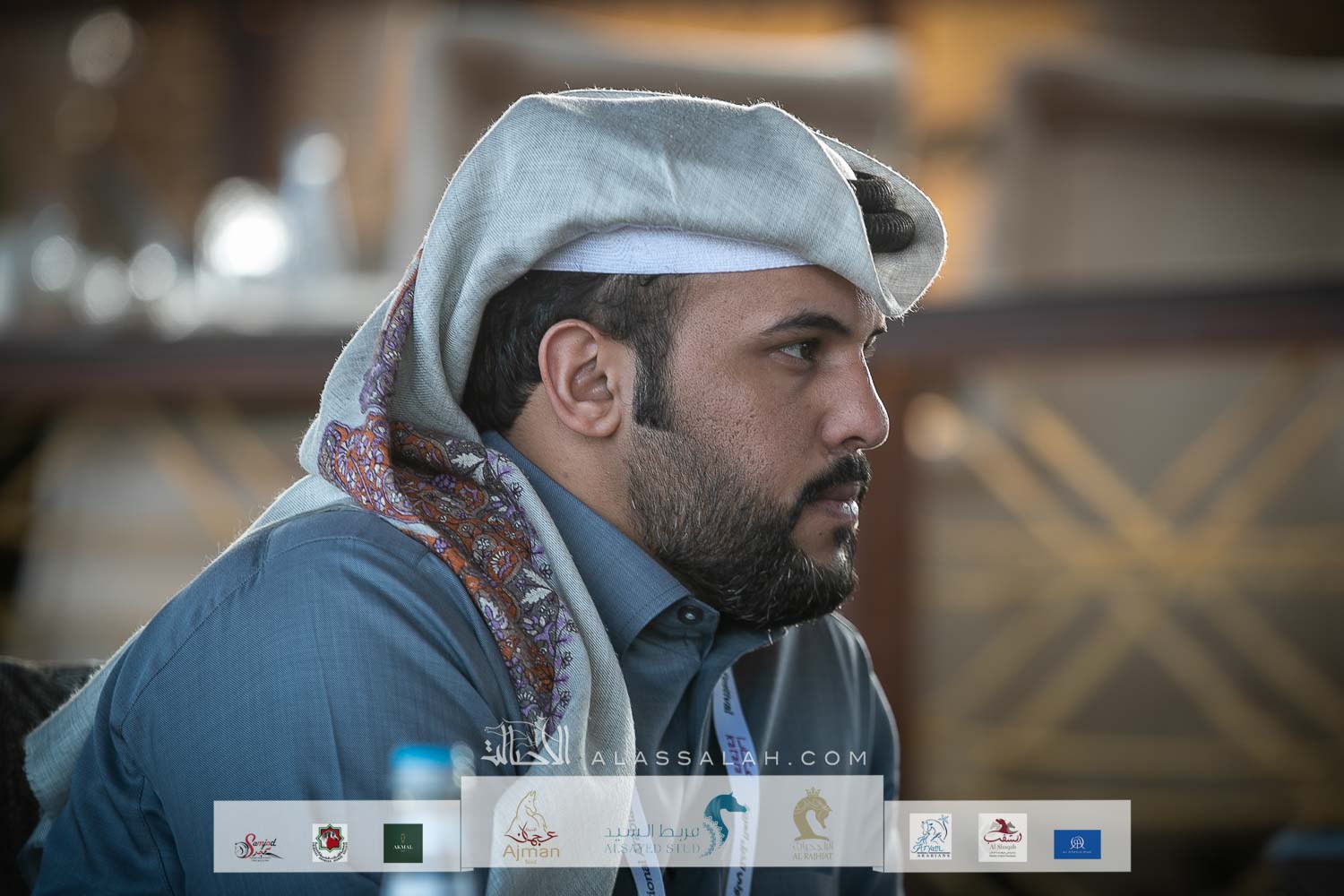Select the dark green Akmal logo

pyautogui.click(x=402, y=843)
